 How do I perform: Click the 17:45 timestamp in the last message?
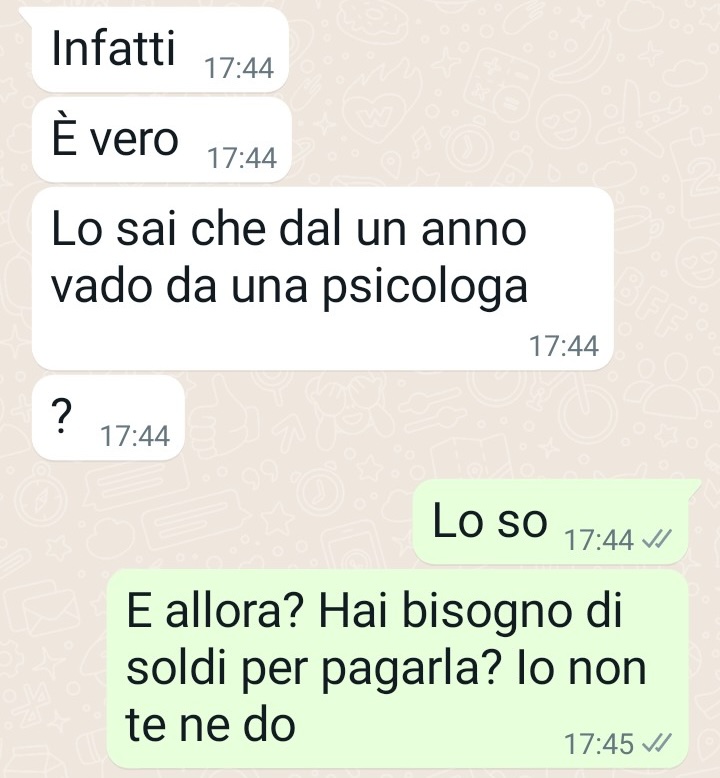coord(599,744)
